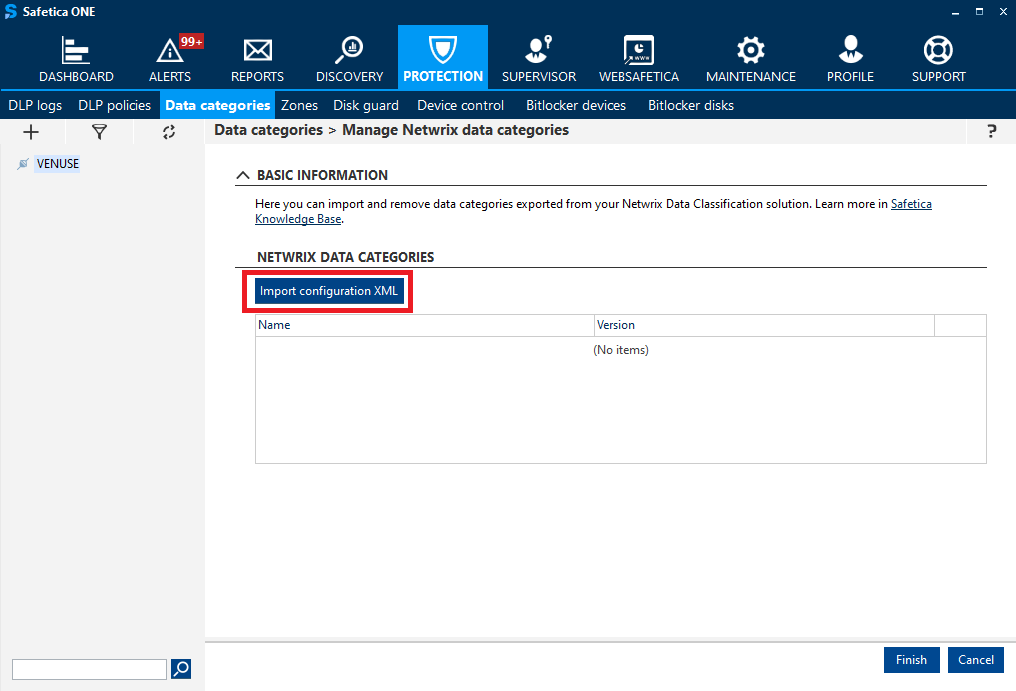Switch to the DLP policies tab
Viewport: 1016px width, 691px height.
pos(115,105)
